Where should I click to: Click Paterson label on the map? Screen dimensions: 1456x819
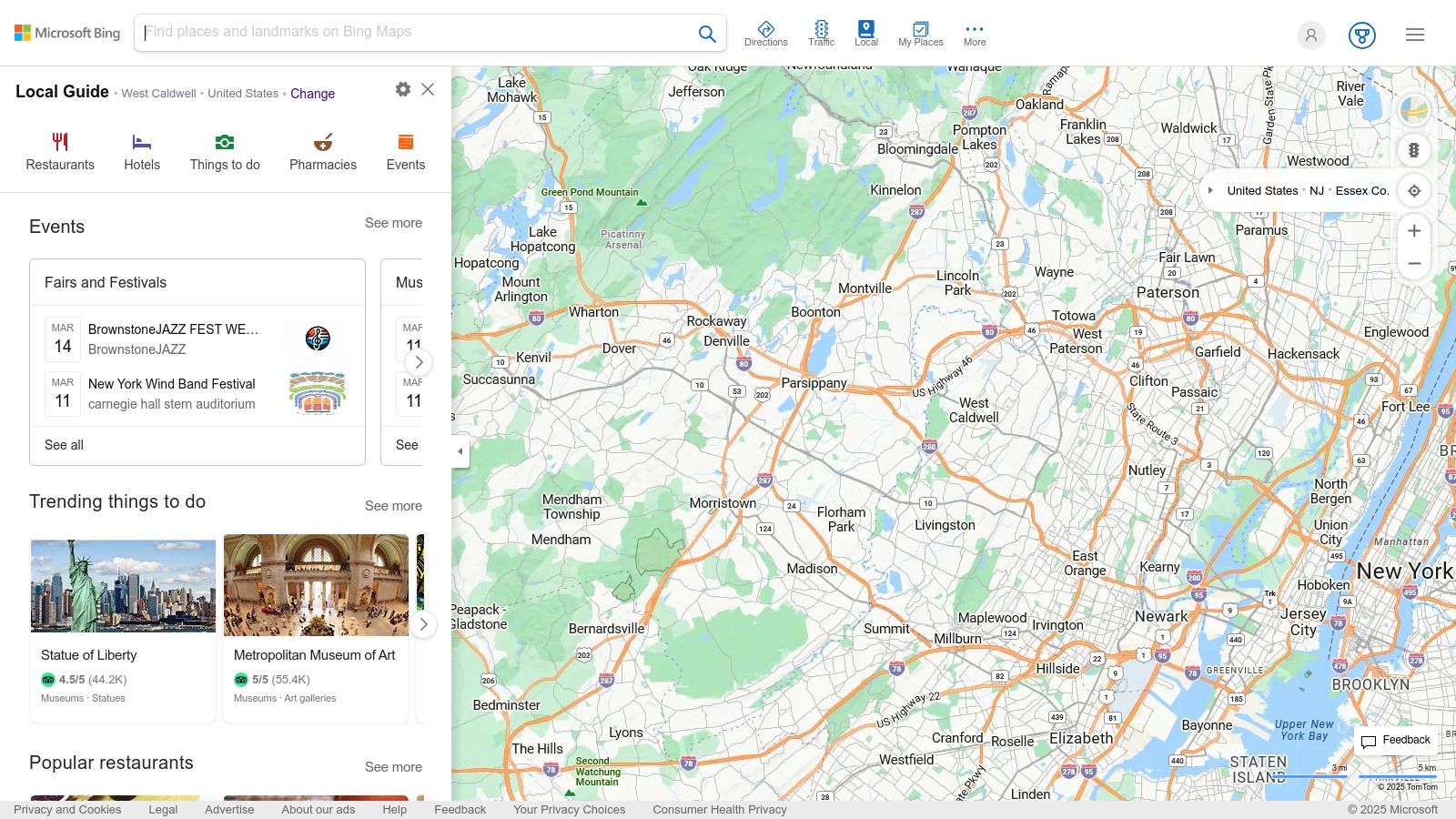point(1168,292)
